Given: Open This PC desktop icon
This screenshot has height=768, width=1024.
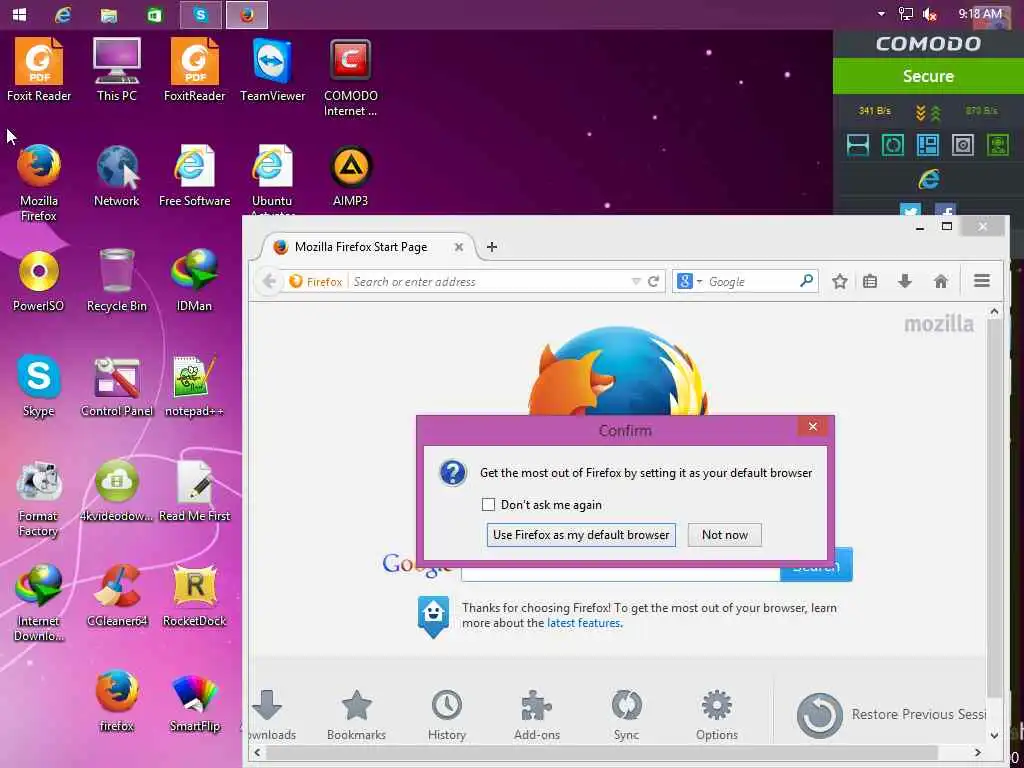Looking at the screenshot, I should coord(116,69).
